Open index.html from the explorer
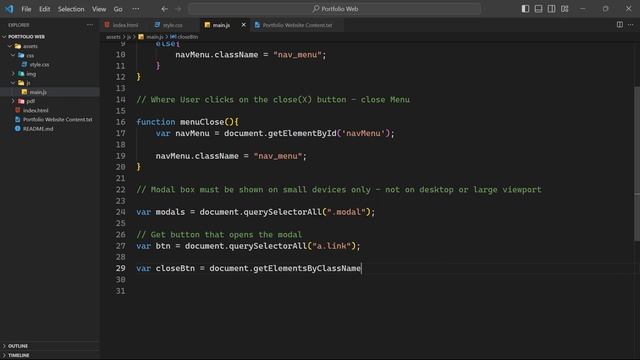 point(36,111)
